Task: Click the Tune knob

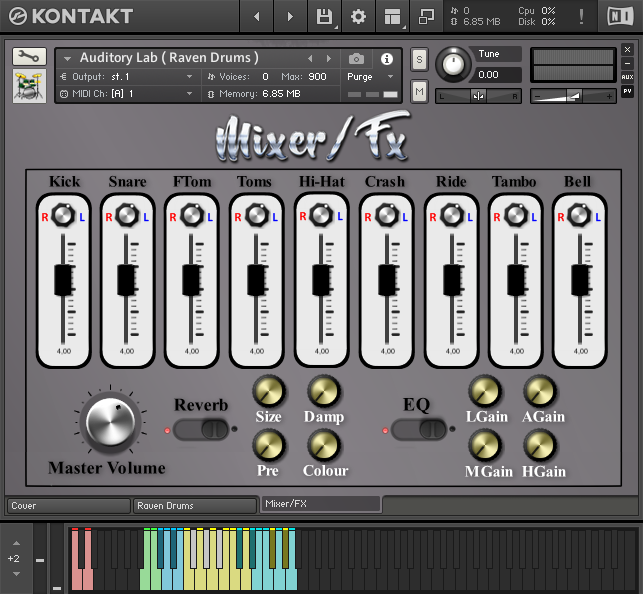Action: 453,64
